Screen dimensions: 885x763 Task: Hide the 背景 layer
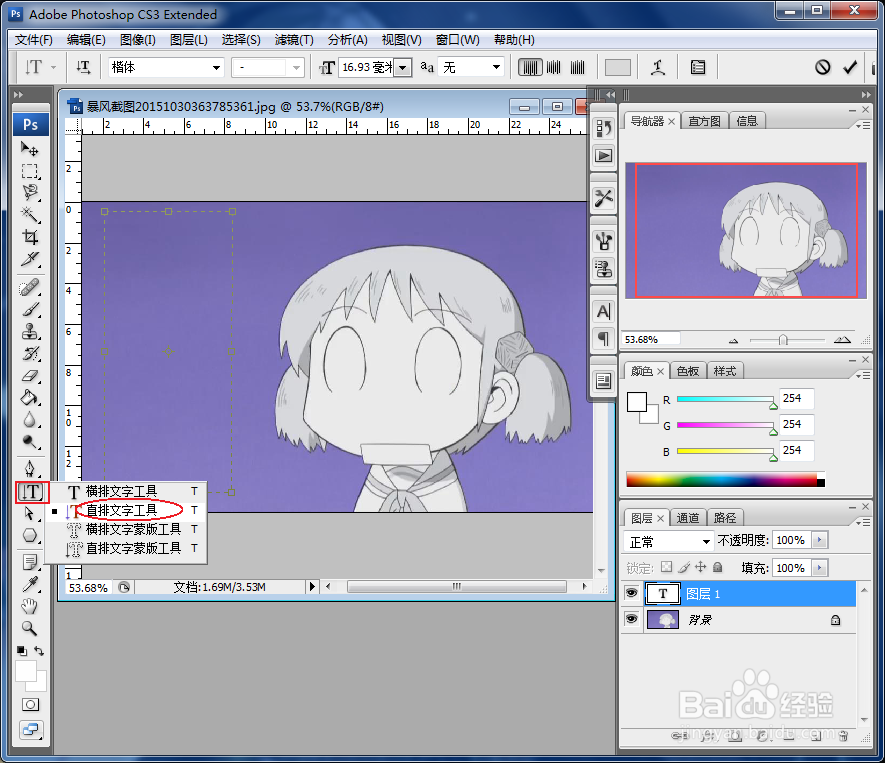632,619
